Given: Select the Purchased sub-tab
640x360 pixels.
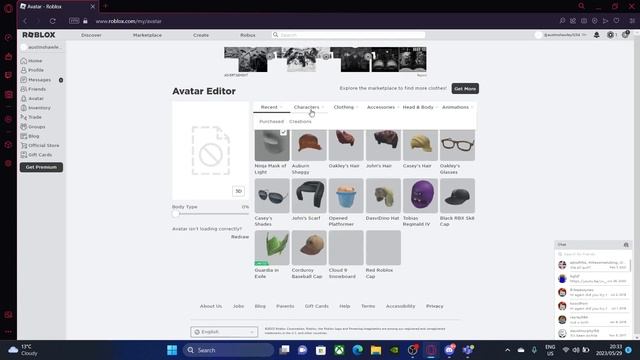Looking at the screenshot, I should (271, 122).
